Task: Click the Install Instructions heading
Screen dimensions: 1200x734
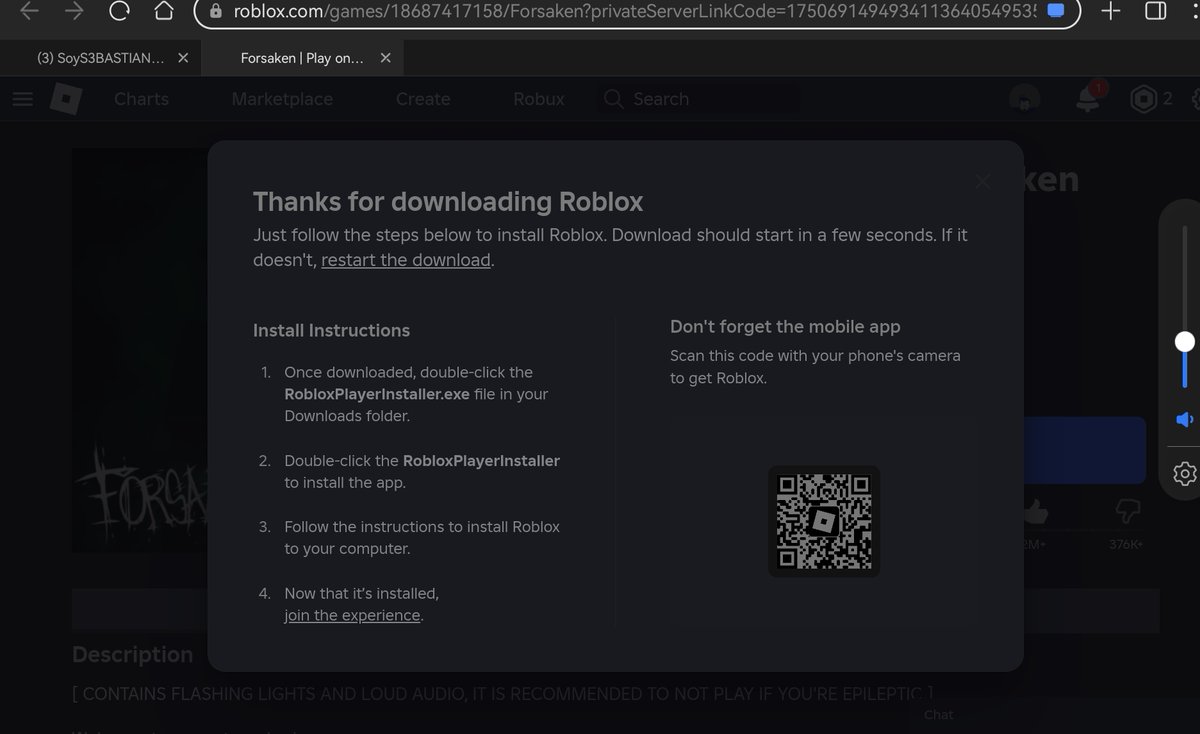Action: coord(331,331)
